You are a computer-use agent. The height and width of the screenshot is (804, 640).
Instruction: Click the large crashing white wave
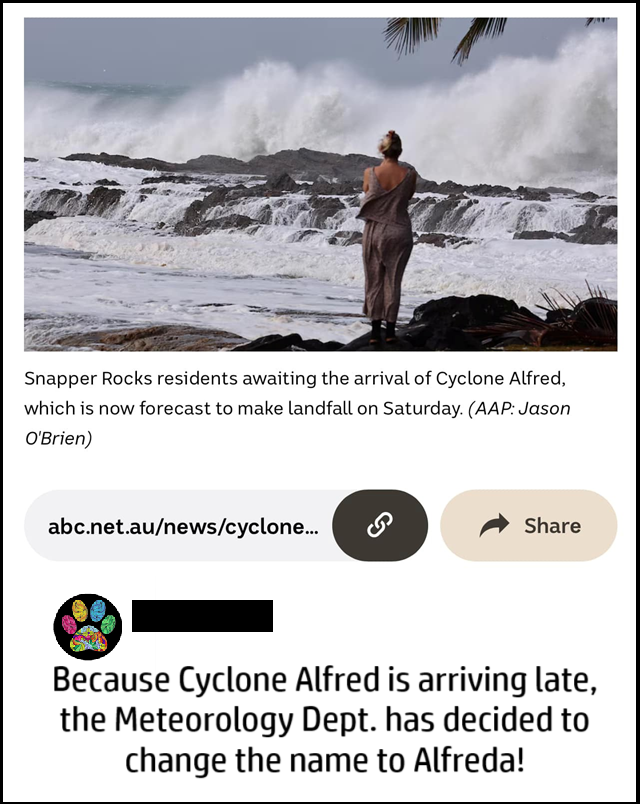pos(328,113)
